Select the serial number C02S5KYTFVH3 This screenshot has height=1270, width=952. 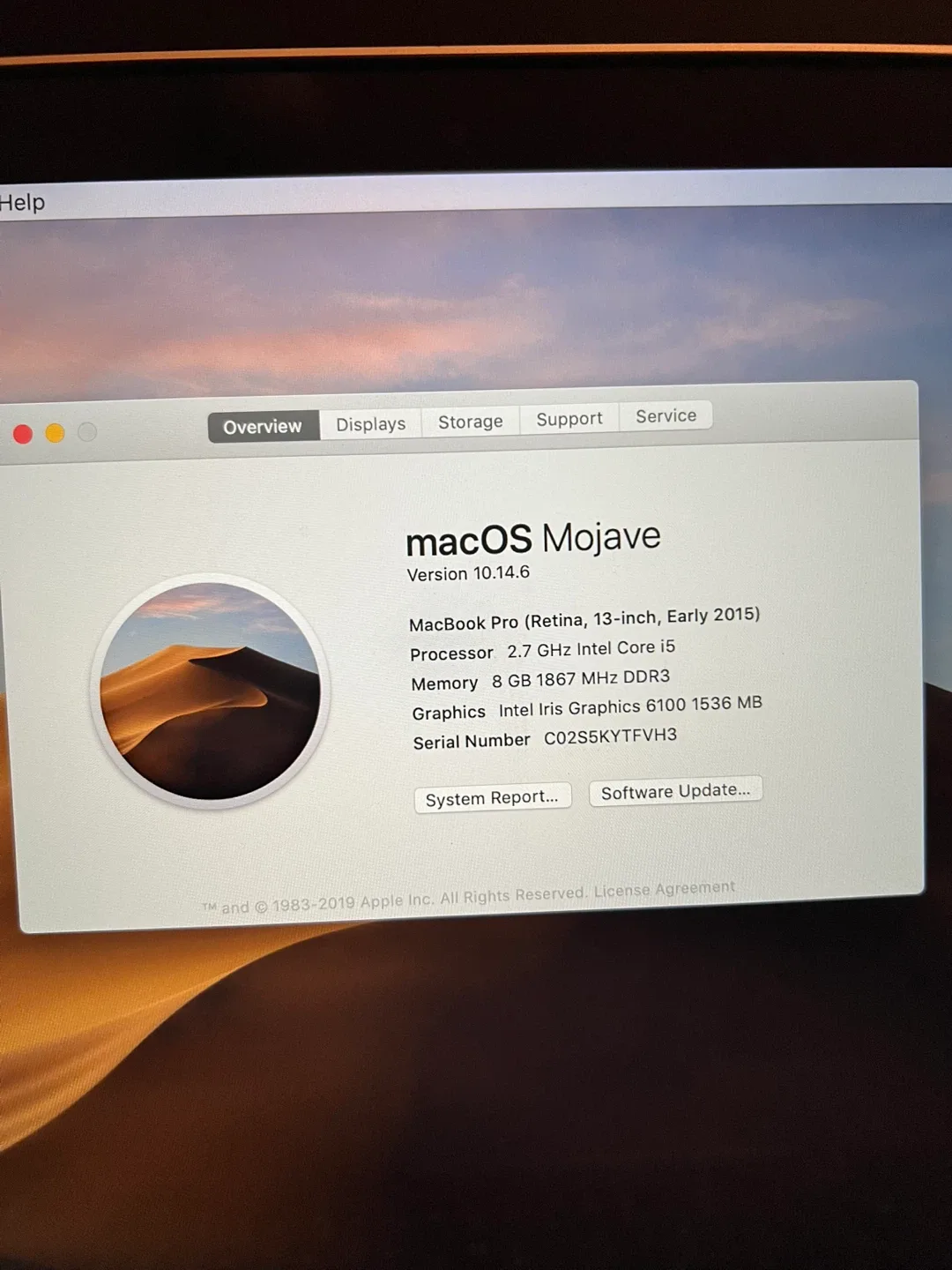pyautogui.click(x=608, y=735)
